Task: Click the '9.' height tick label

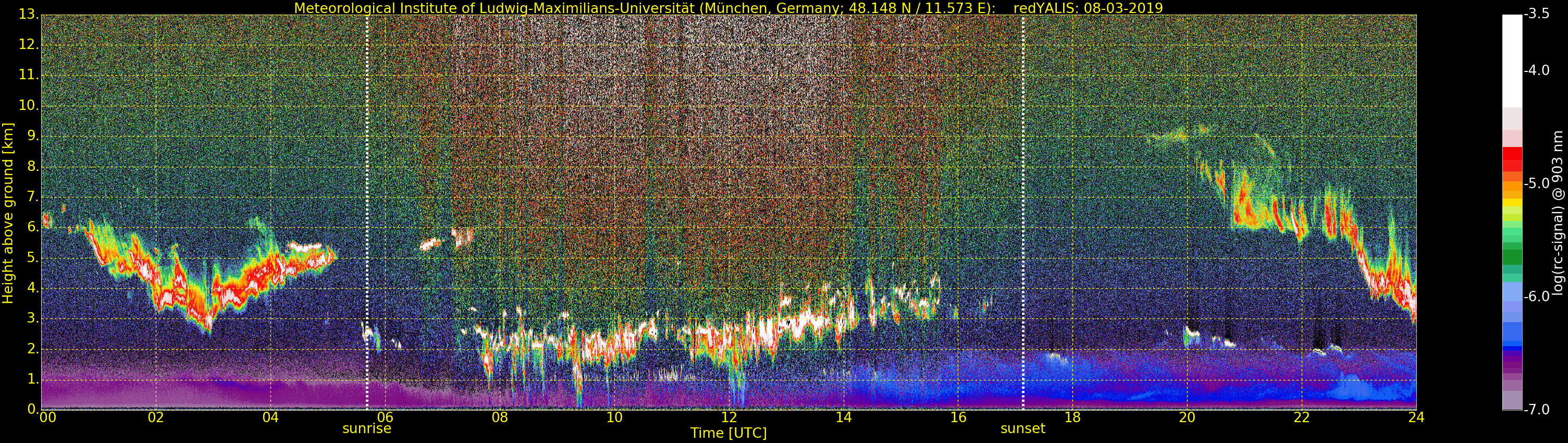Action: coord(33,136)
